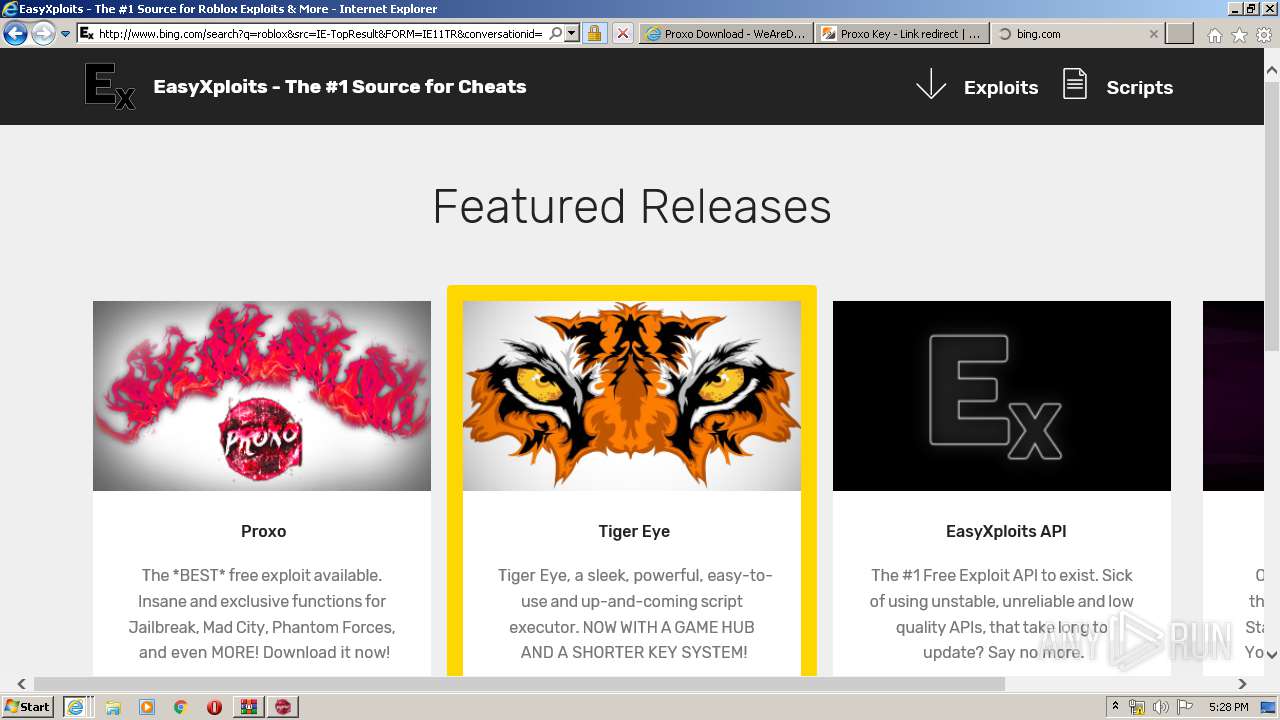Click the EasyXploits Ex logo
1280x720 pixels.
pos(109,86)
